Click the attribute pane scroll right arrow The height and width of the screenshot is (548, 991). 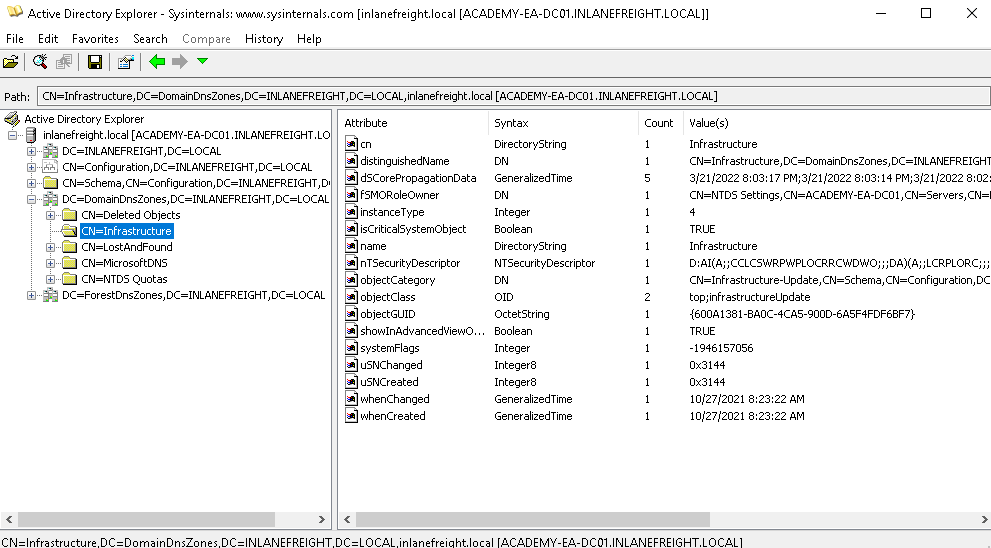(984, 520)
